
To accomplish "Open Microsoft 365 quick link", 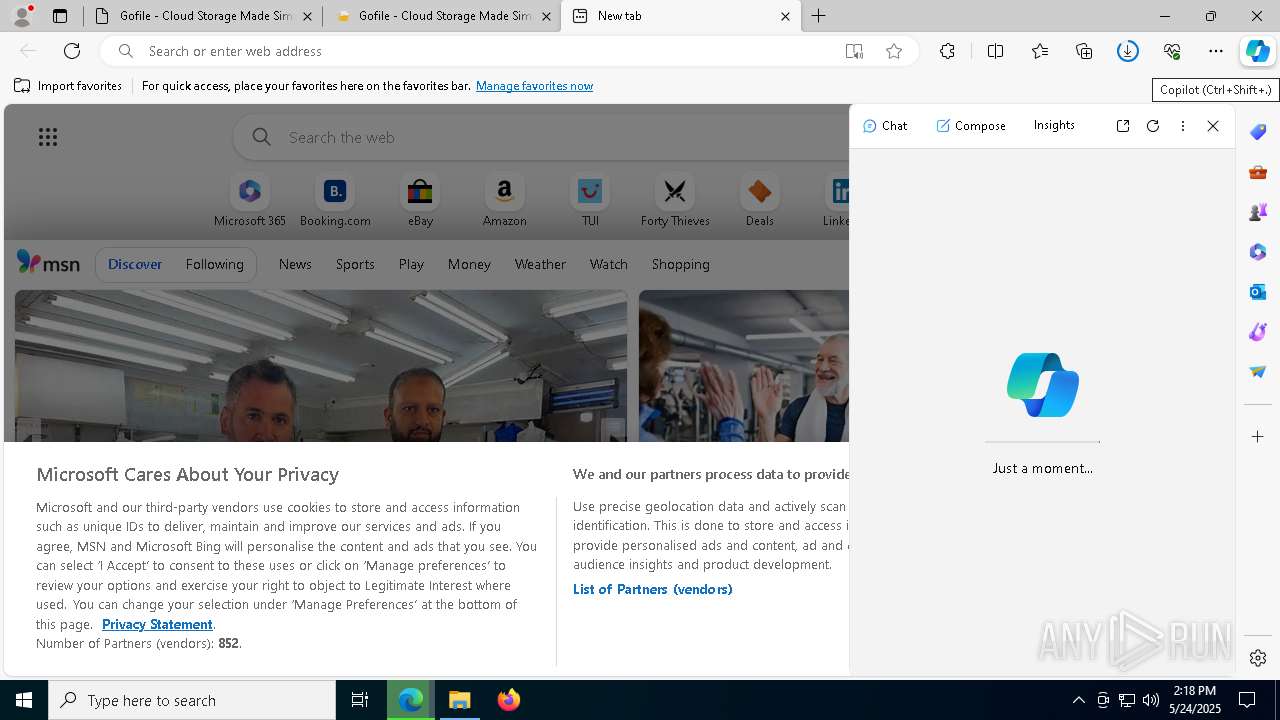I will coord(250,201).
